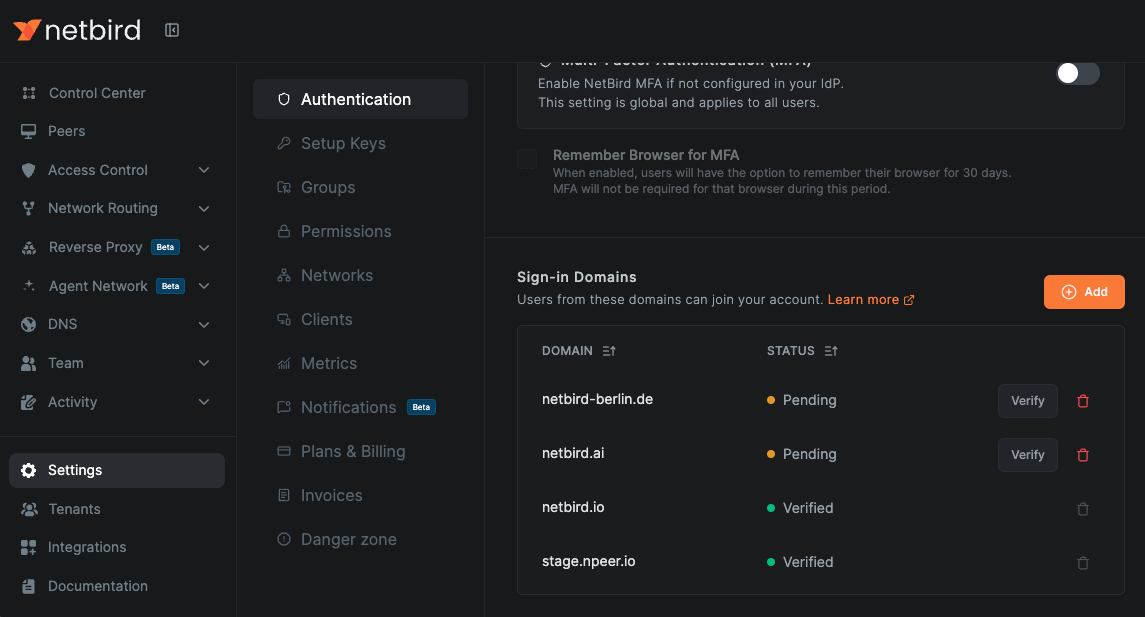Click the netbird.ai domain text

(573, 453)
